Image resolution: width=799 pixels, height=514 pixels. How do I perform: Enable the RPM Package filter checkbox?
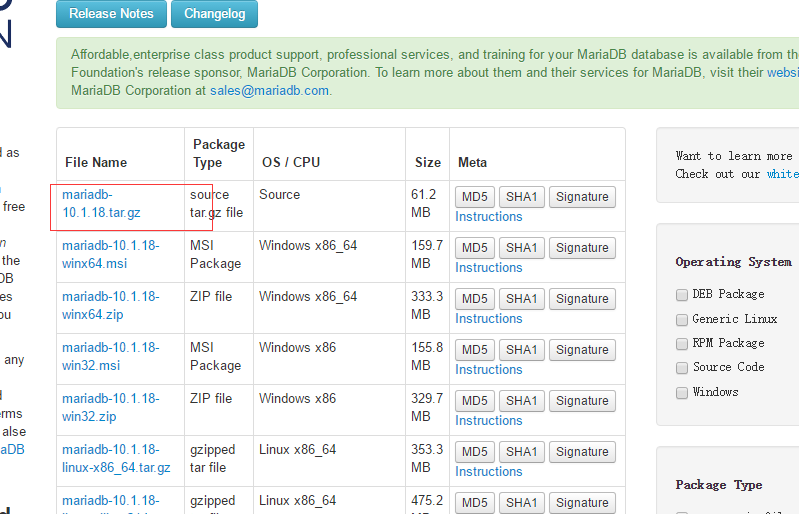click(682, 344)
